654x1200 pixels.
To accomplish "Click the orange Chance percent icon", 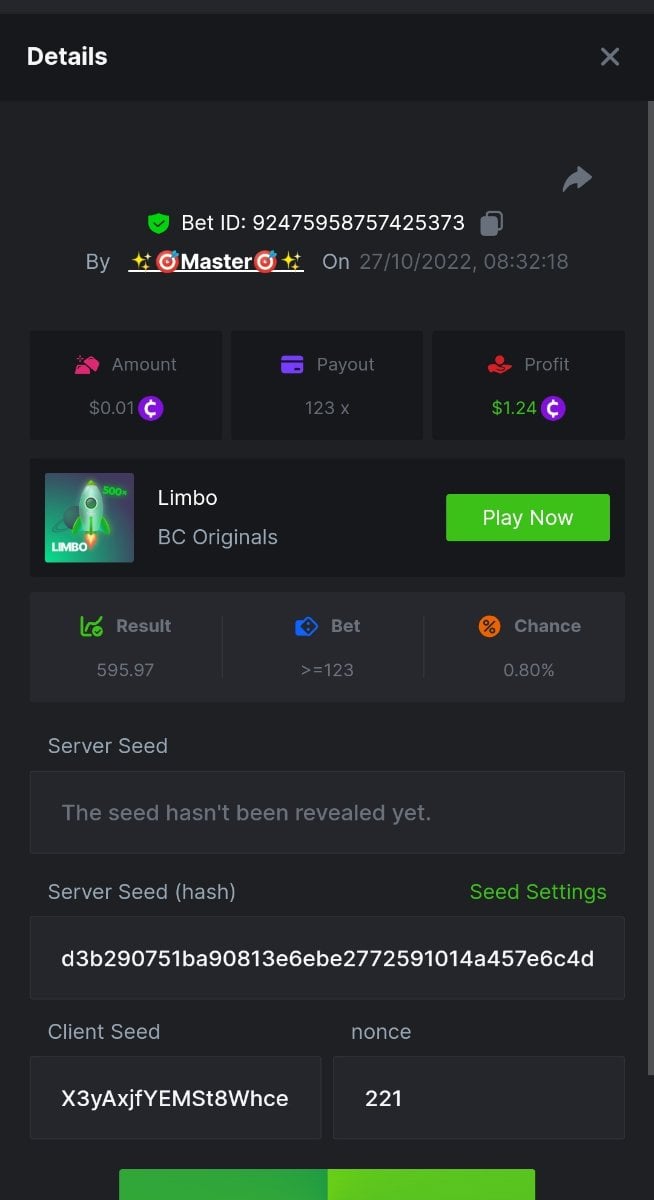I will coord(489,626).
